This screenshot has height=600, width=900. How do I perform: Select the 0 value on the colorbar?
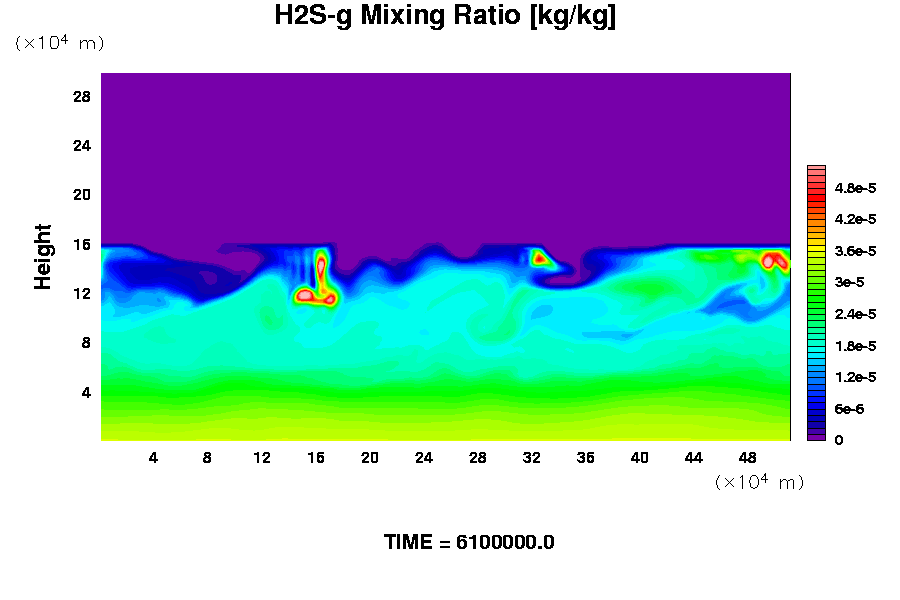pyautogui.click(x=839, y=440)
